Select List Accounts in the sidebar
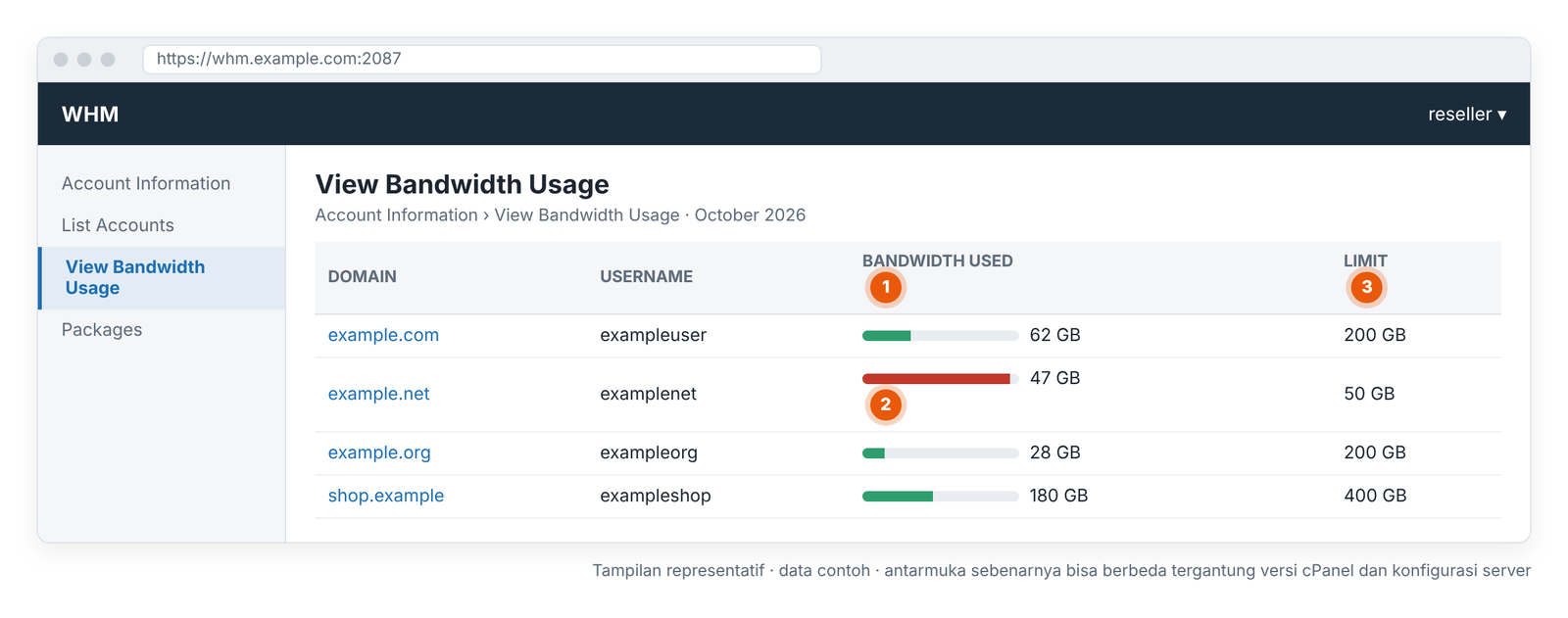 (x=118, y=225)
